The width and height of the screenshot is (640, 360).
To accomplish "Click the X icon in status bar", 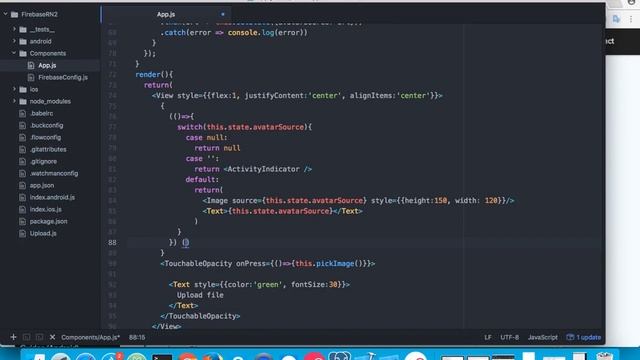I will coord(52,337).
